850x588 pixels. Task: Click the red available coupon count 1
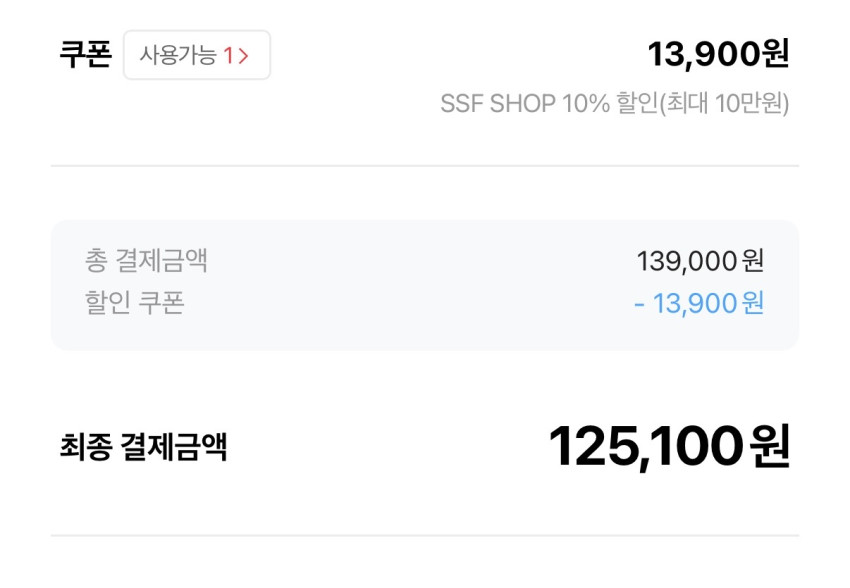coord(229,55)
